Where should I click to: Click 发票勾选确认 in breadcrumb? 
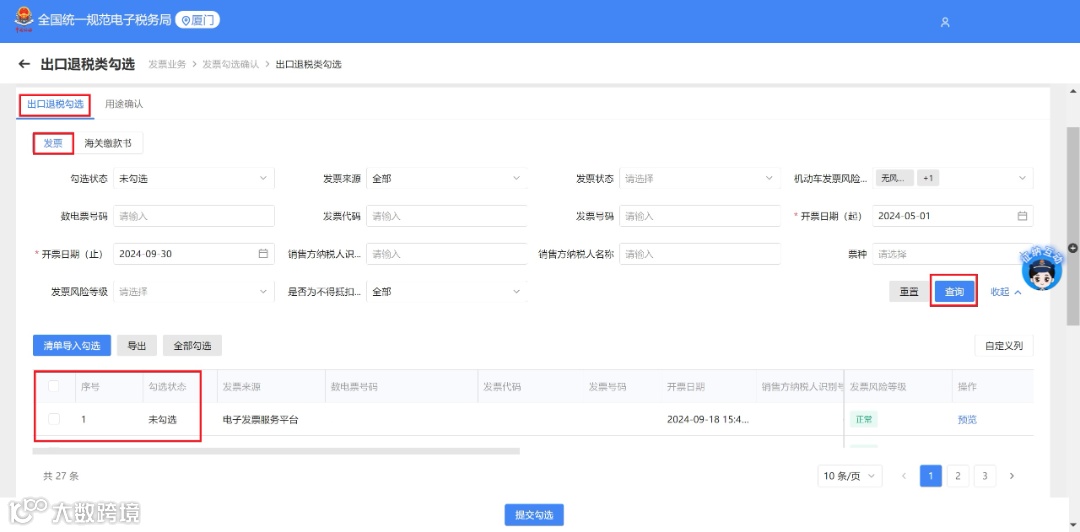(230, 64)
